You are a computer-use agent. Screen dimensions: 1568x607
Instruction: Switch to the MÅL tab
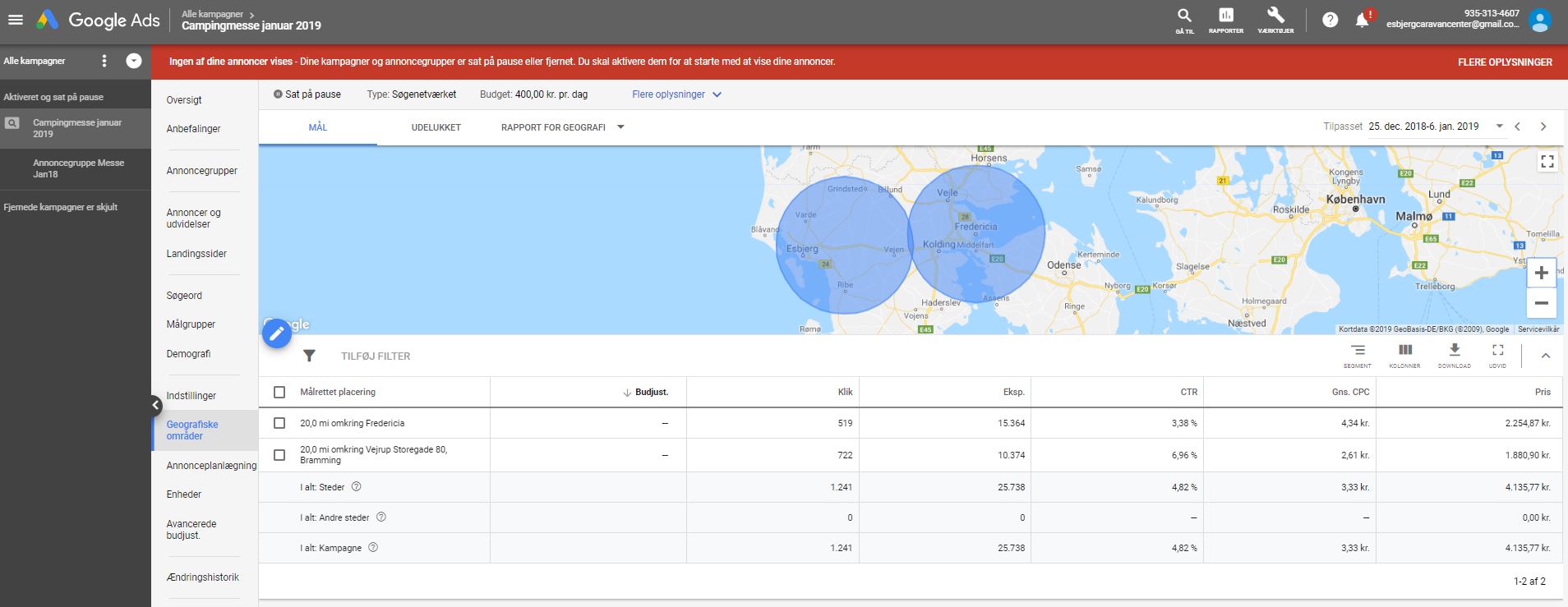pos(318,127)
